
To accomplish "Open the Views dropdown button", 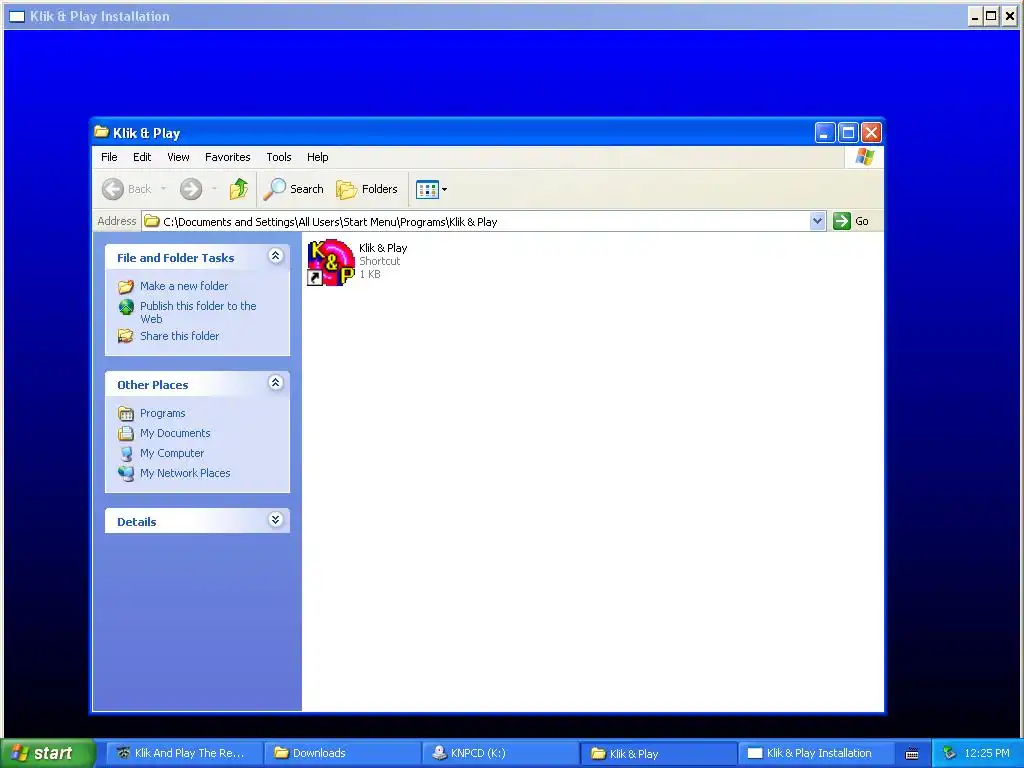I will (431, 189).
